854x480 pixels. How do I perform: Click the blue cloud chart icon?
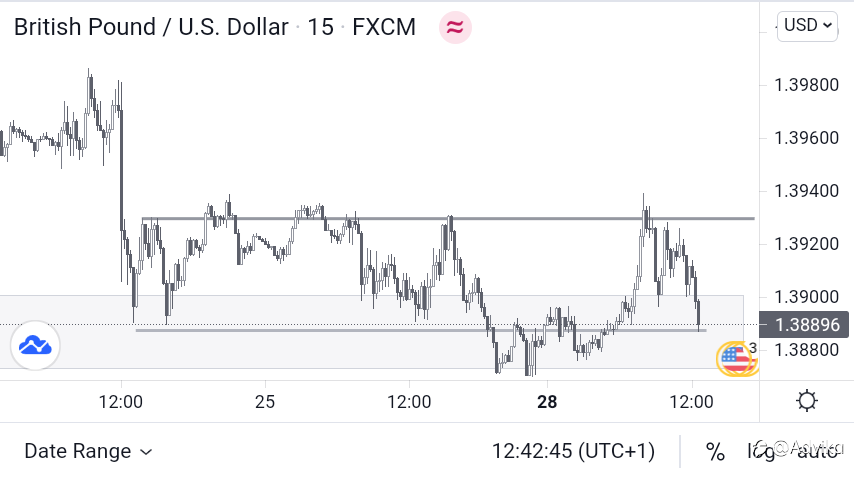pyautogui.click(x=35, y=346)
